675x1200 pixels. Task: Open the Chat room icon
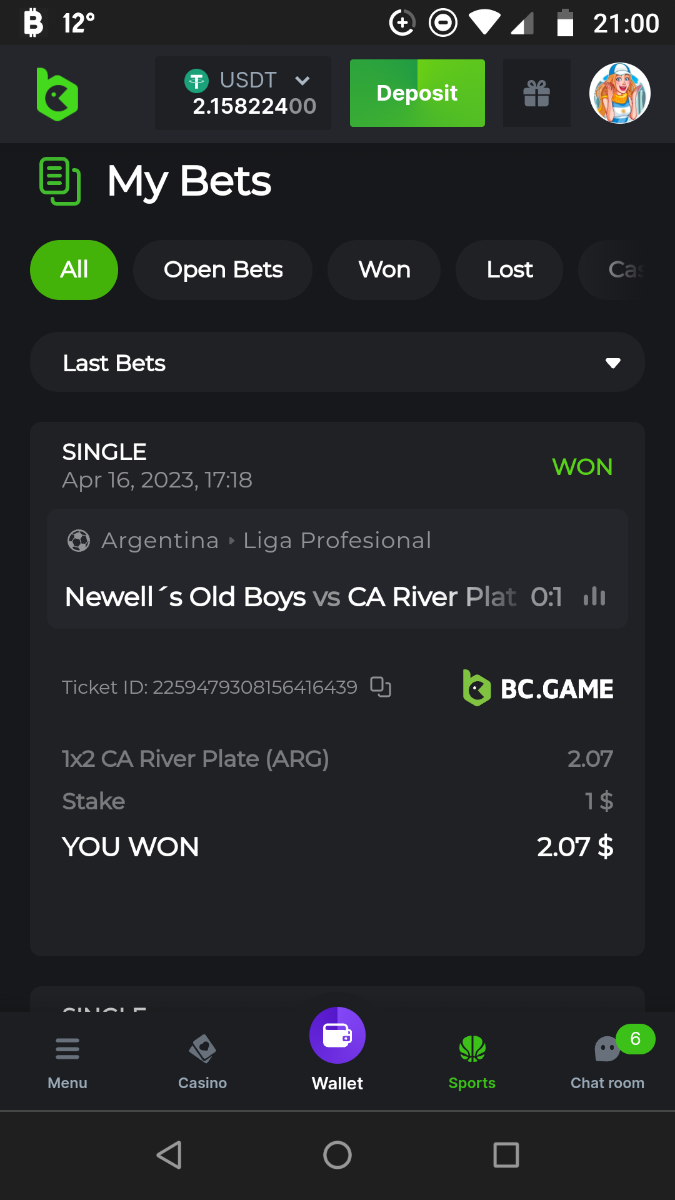pos(607,1050)
